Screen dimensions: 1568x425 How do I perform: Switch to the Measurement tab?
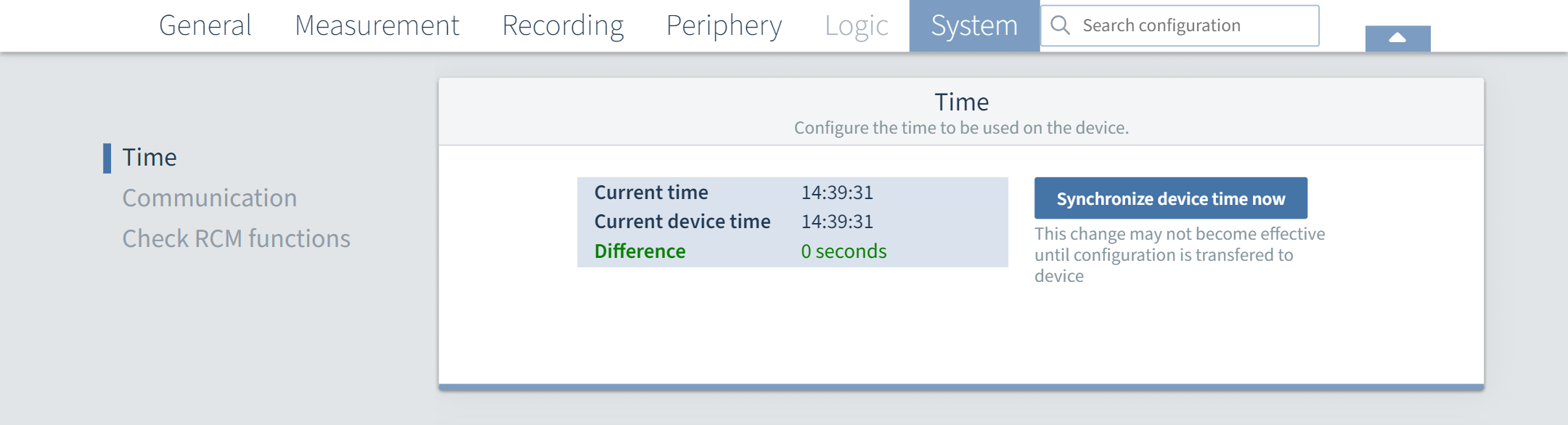377,25
